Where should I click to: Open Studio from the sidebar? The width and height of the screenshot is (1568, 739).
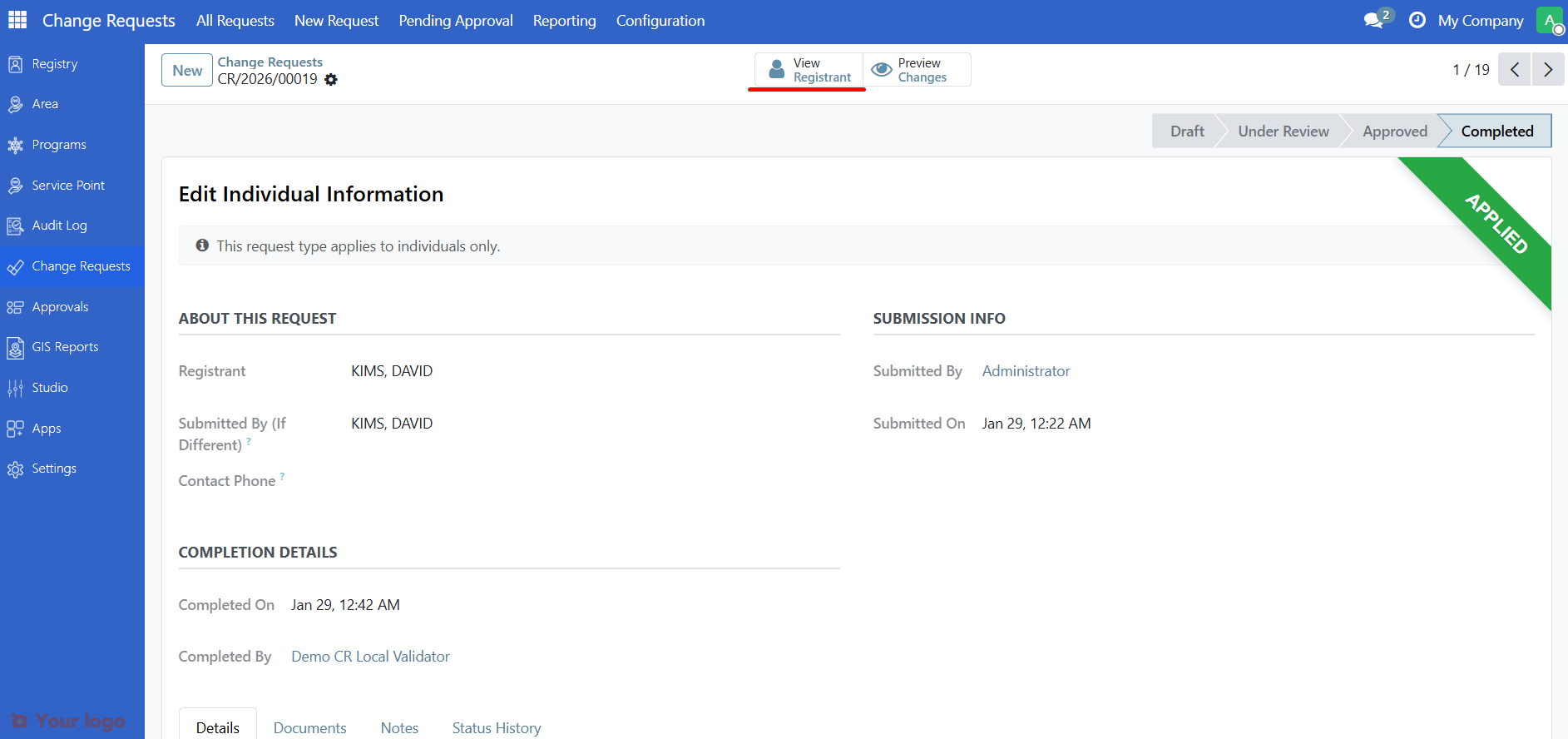50,388
